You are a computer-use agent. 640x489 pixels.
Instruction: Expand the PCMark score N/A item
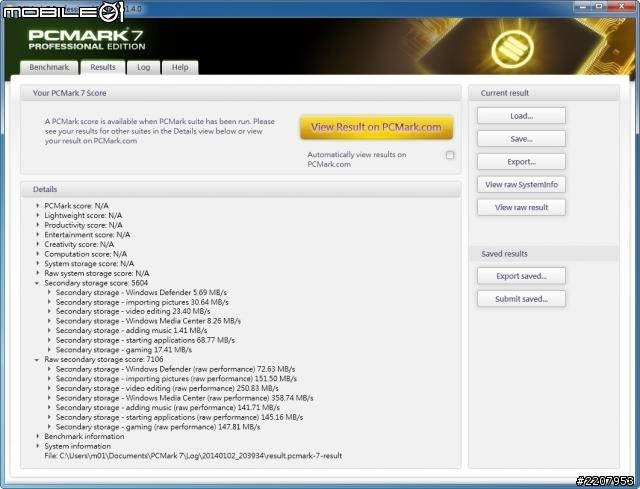click(x=38, y=205)
